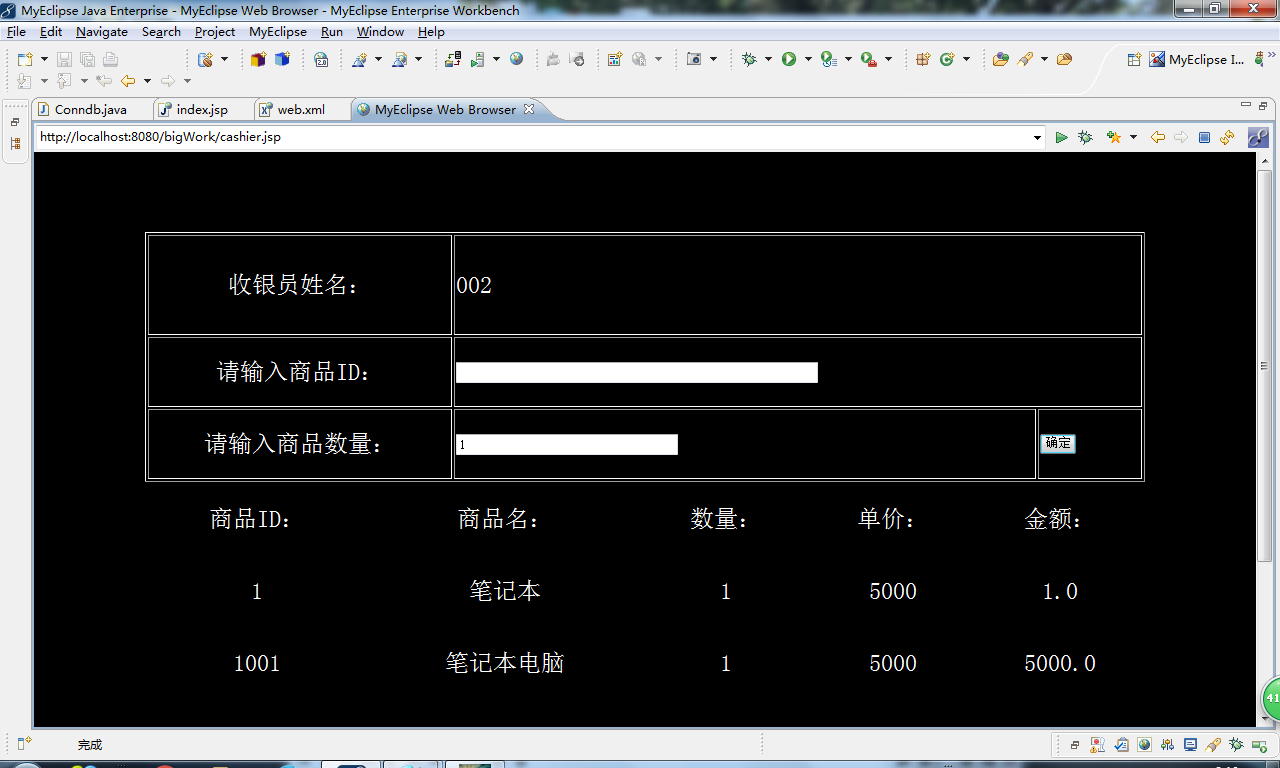Screen dimensions: 1280x768
Task: Click the Print icon in toolbar
Action: (110, 60)
